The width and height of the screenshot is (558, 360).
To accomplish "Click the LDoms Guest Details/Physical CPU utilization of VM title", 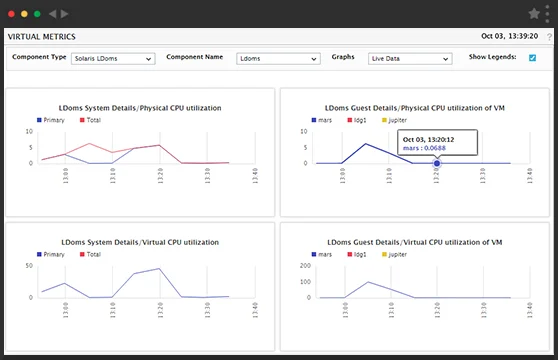I will pyautogui.click(x=415, y=108).
